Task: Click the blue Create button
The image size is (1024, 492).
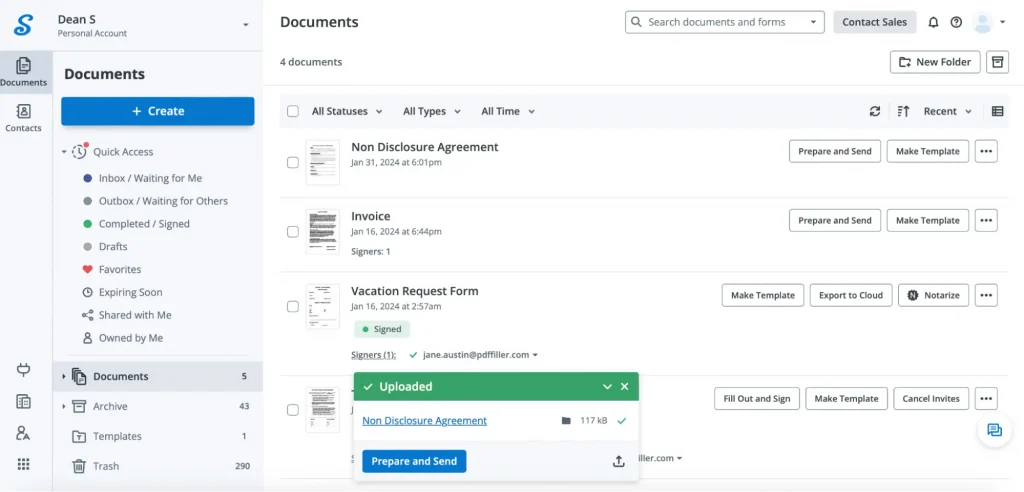Action: 158,111
